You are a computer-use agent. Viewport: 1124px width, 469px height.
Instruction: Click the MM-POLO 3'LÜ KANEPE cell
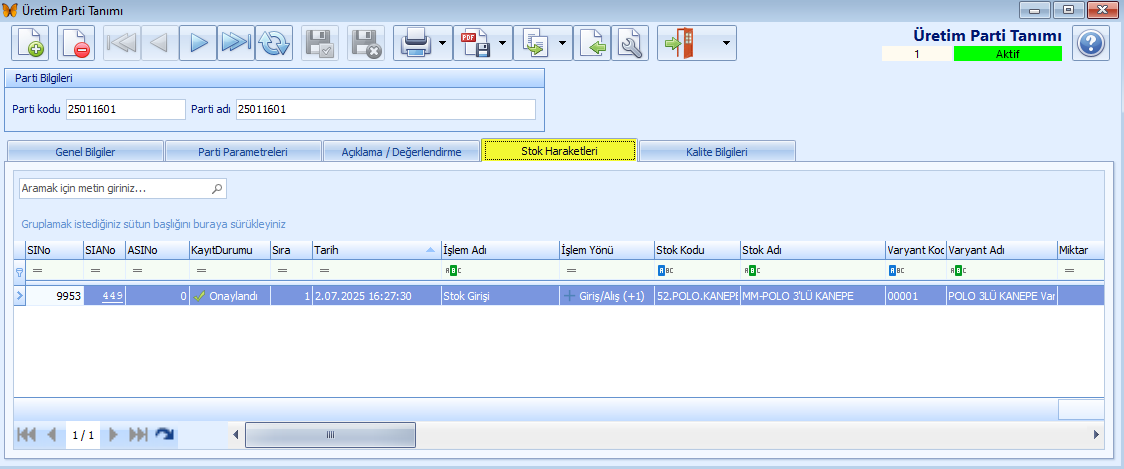pyautogui.click(x=812, y=295)
